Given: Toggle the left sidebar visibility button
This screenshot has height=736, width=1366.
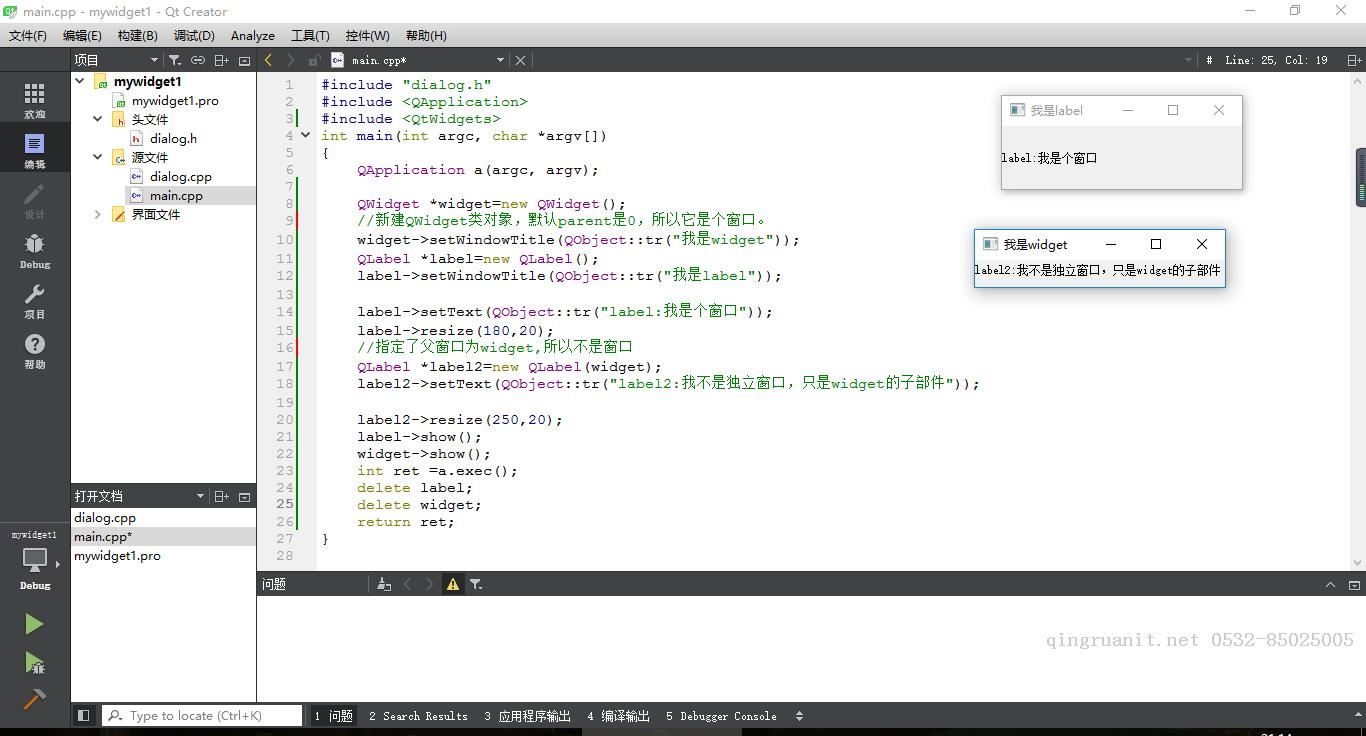Looking at the screenshot, I should 84,716.
